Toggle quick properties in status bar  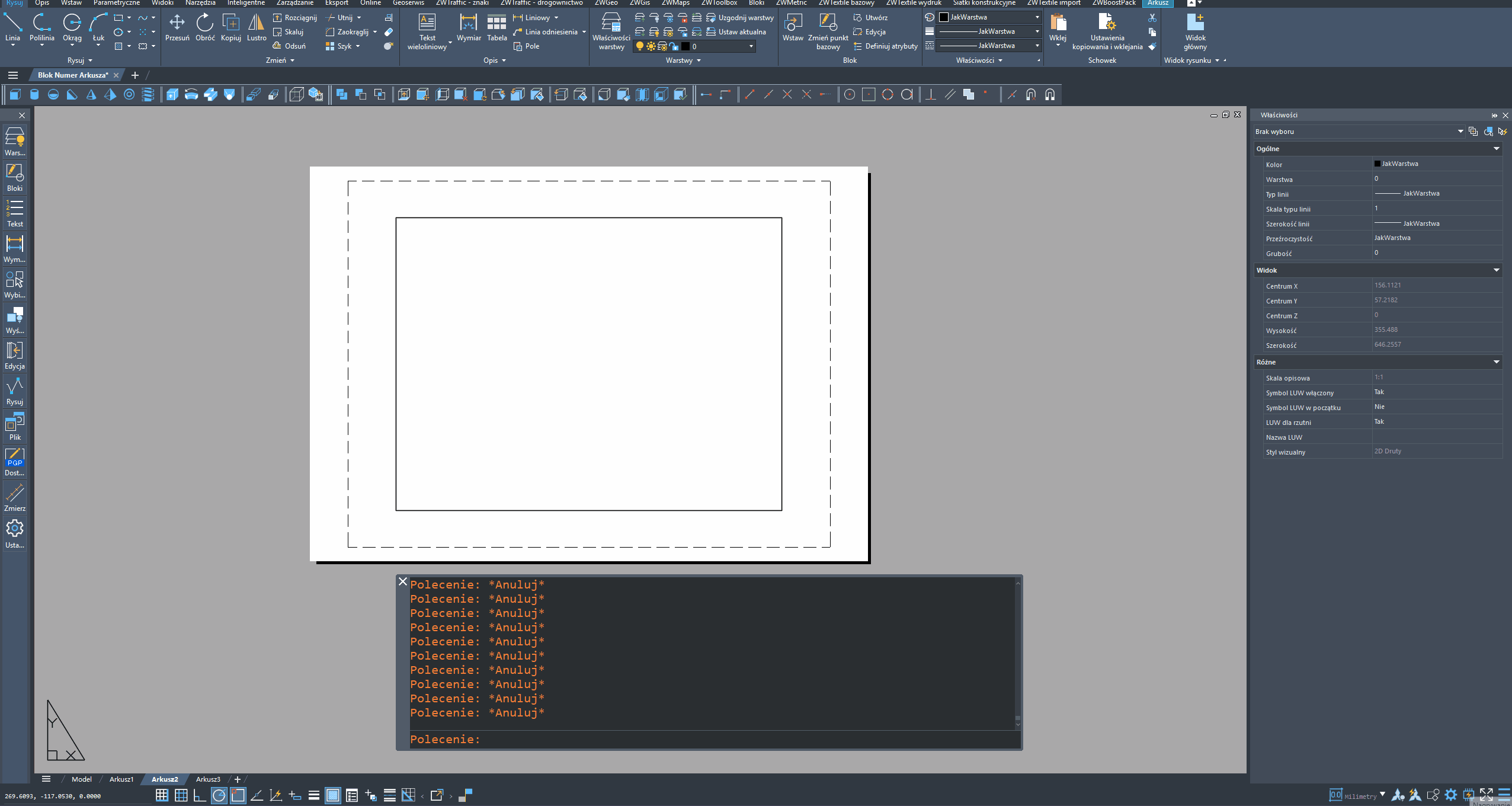coord(352,795)
